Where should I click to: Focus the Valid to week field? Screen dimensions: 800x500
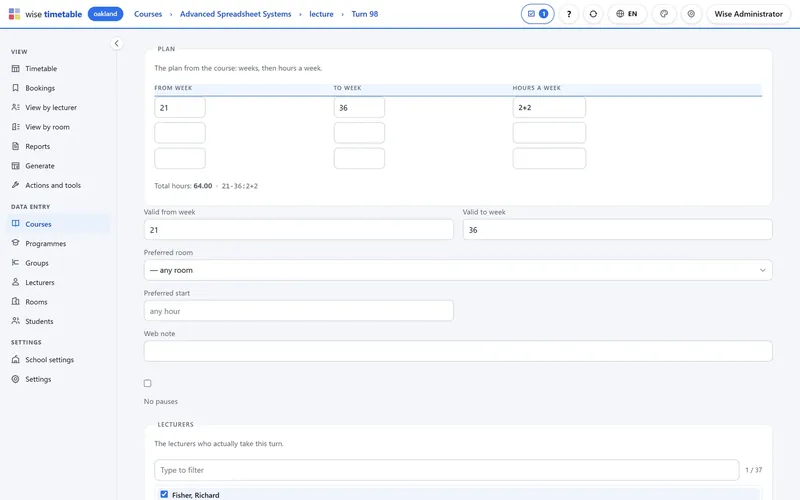click(x=617, y=230)
